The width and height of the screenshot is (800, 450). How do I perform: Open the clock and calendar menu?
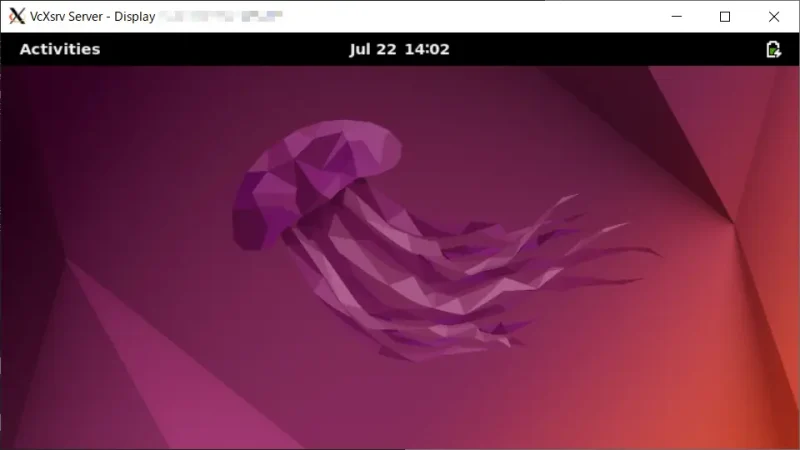click(x=399, y=49)
